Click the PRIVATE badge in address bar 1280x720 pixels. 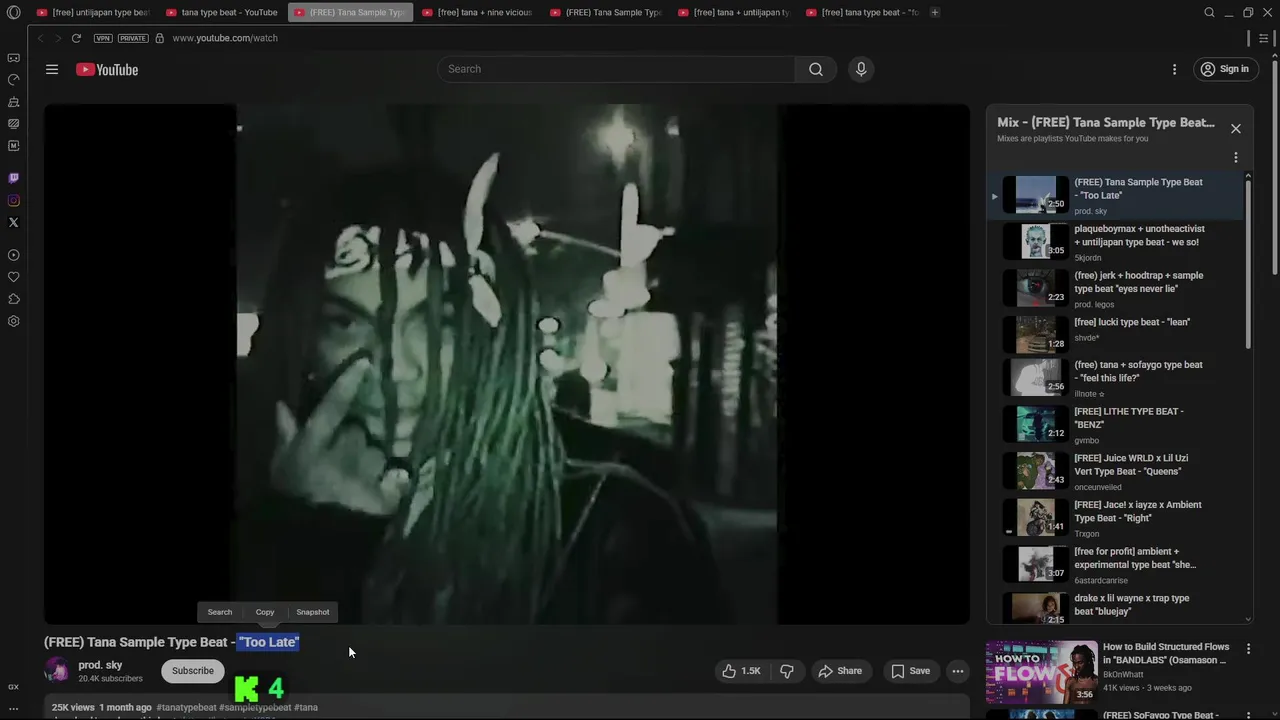pyautogui.click(x=133, y=38)
